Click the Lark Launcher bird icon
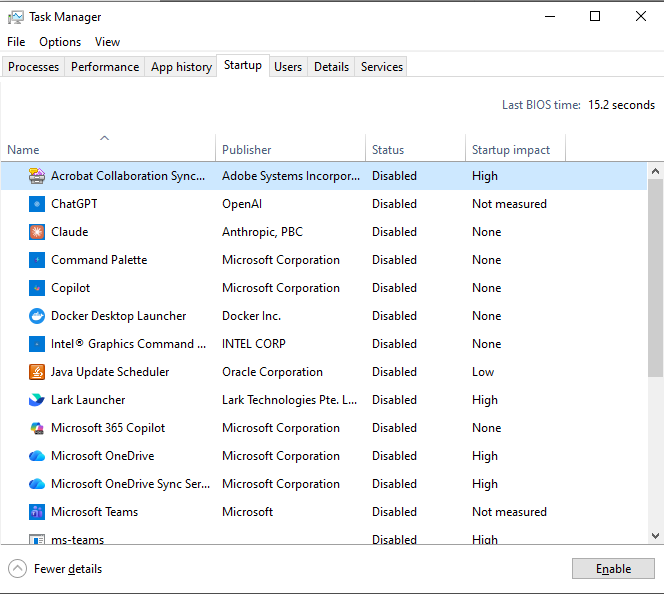Image resolution: width=664 pixels, height=594 pixels. [37, 400]
